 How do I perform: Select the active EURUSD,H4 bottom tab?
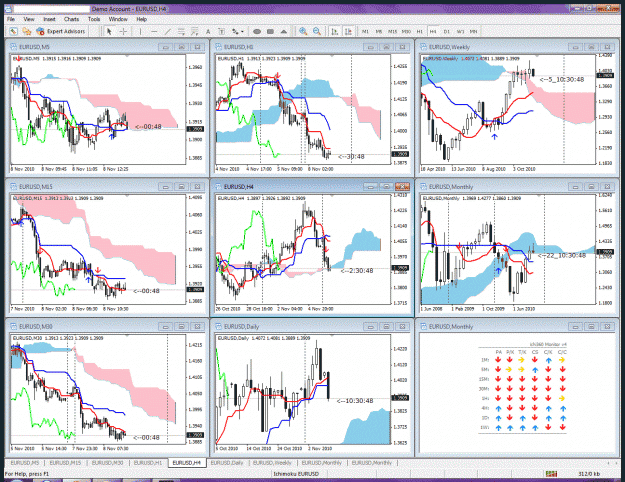(187, 463)
